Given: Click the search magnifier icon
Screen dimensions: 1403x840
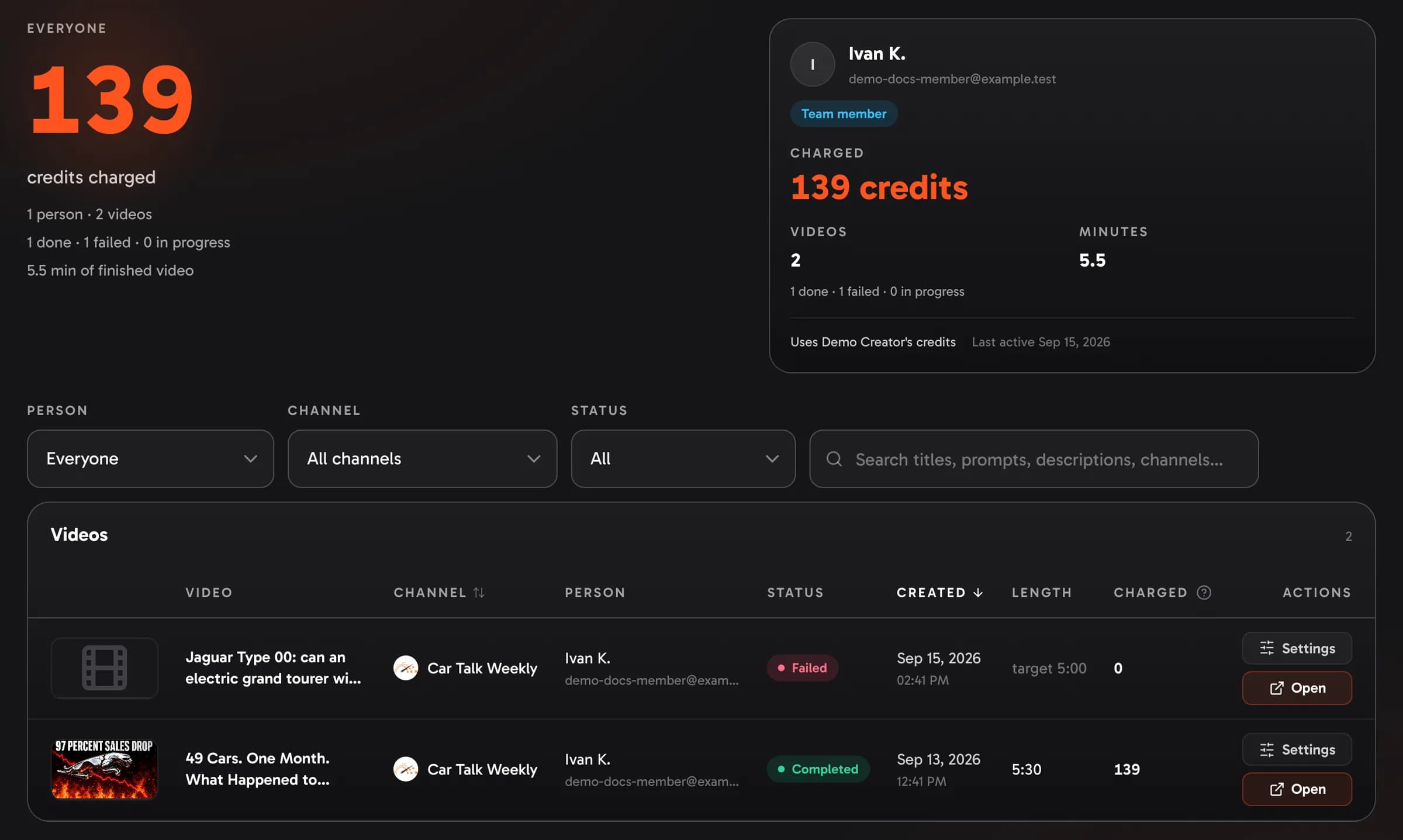Looking at the screenshot, I should [834, 459].
